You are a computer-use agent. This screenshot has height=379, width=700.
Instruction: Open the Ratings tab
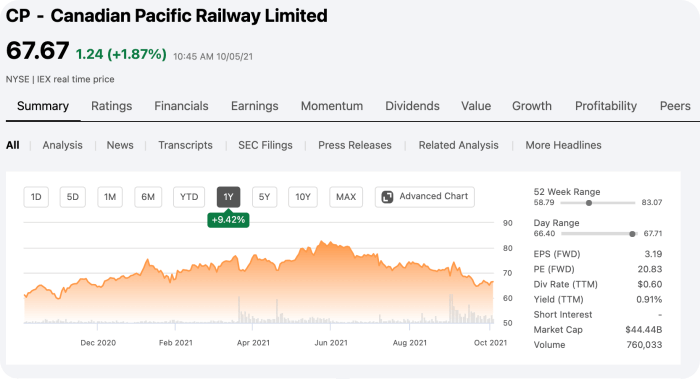(x=112, y=106)
